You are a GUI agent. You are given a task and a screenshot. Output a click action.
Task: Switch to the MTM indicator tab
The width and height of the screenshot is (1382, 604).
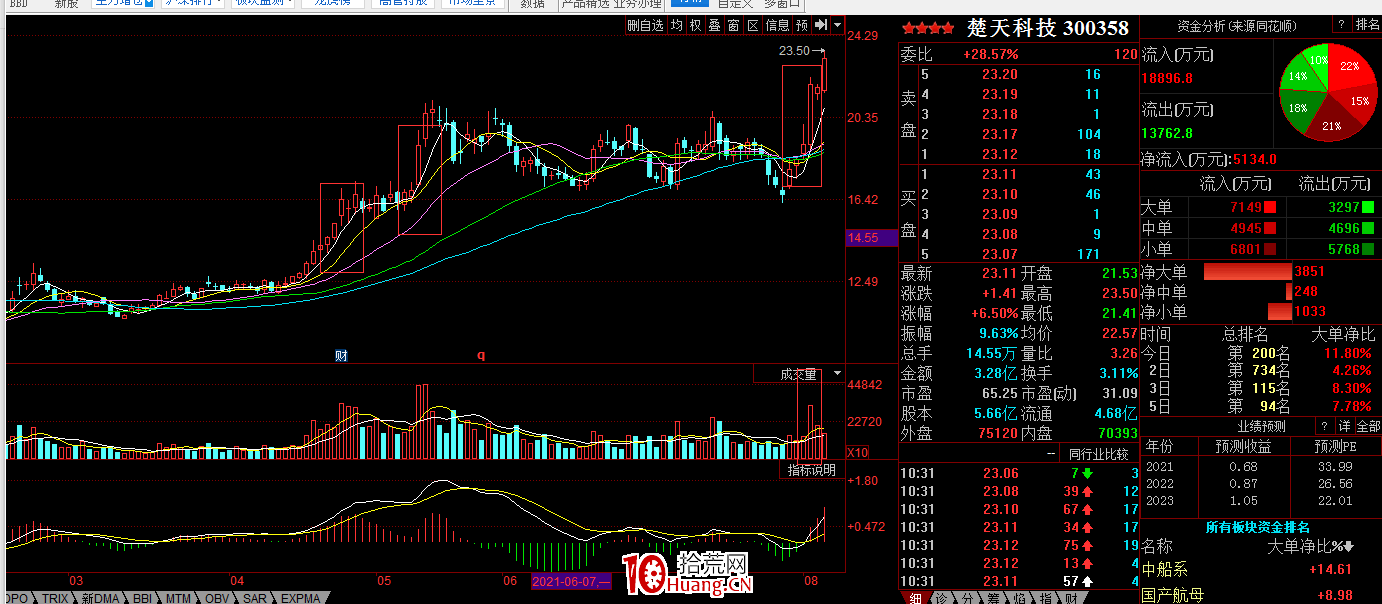[x=178, y=598]
